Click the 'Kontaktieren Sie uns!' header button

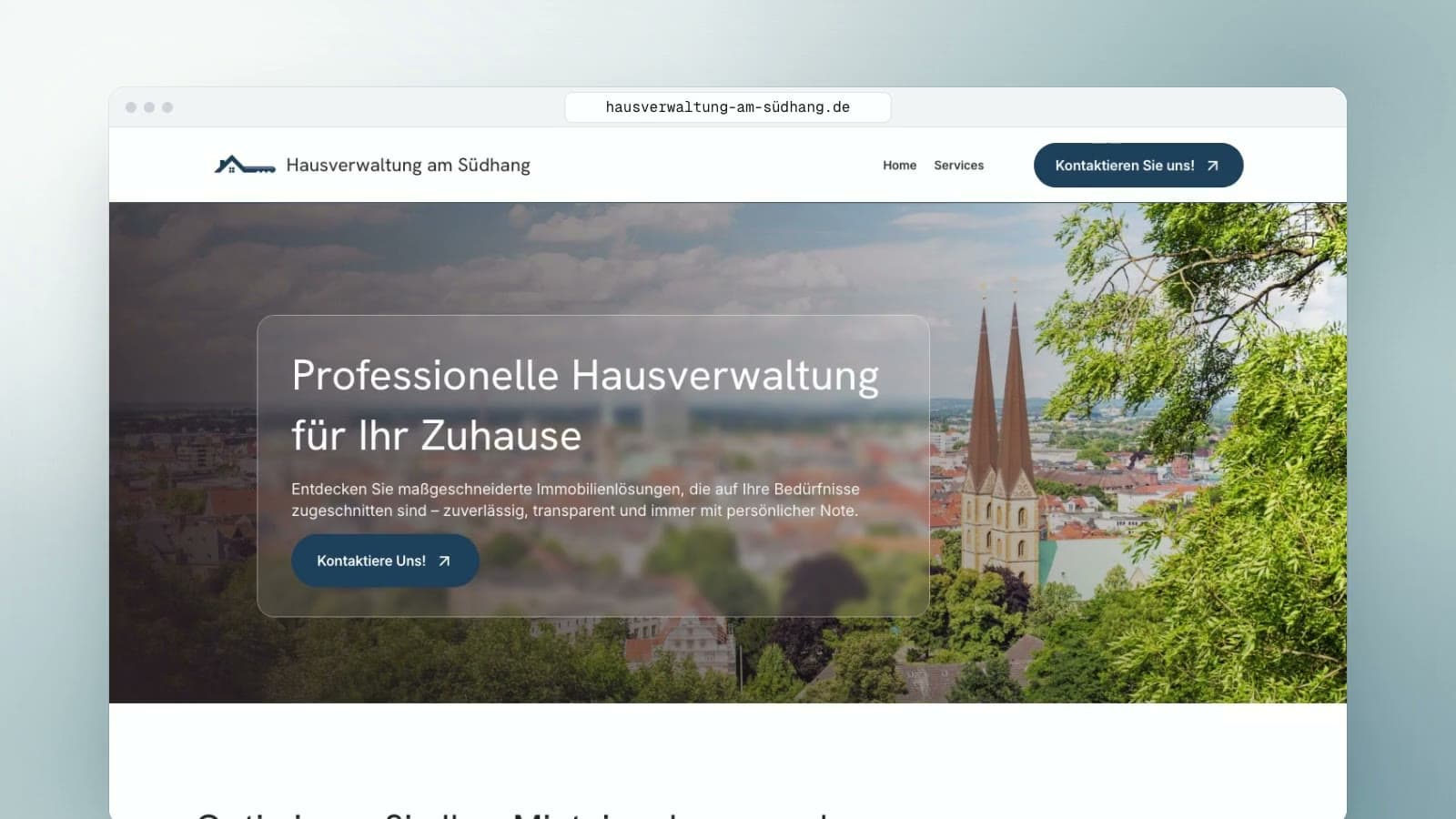coord(1138,166)
